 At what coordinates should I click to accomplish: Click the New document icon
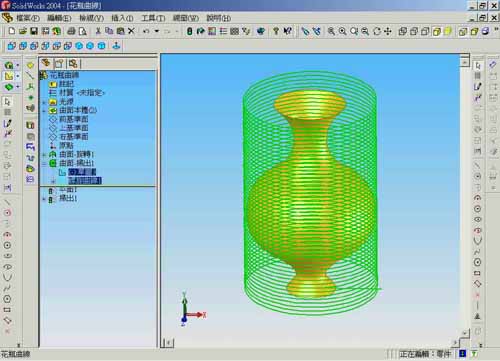tap(12, 31)
